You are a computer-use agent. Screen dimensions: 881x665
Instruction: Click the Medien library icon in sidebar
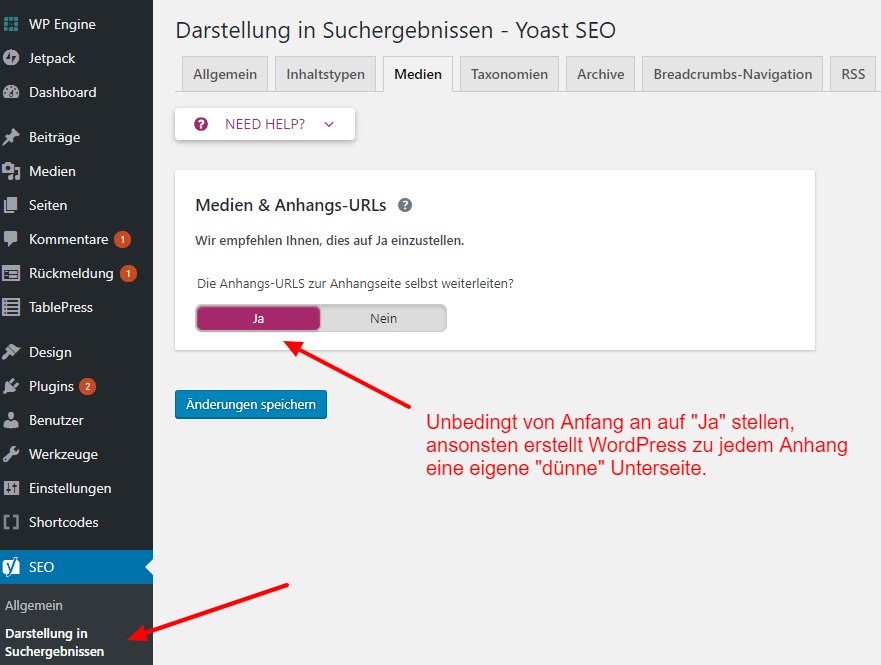coord(11,171)
